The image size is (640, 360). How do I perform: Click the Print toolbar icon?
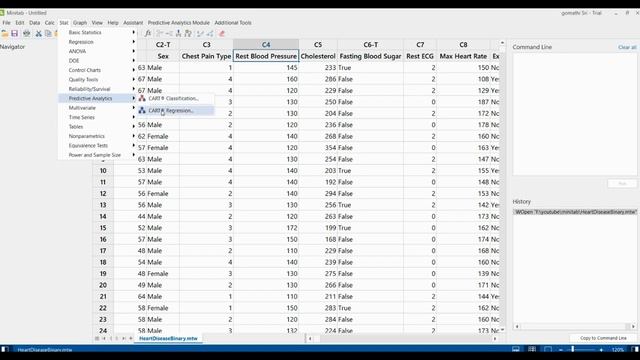tap(27, 33)
